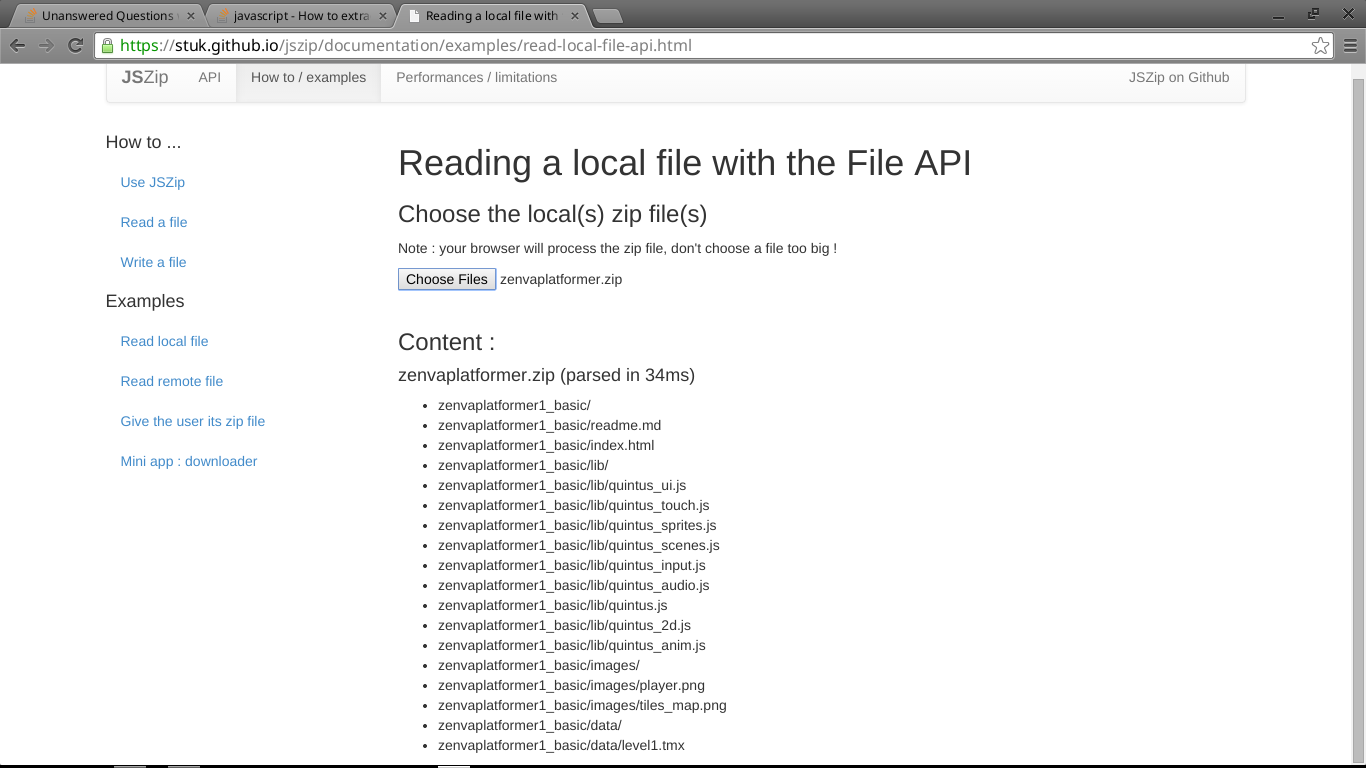Open the Chrome hamburger menu

click(x=1350, y=45)
